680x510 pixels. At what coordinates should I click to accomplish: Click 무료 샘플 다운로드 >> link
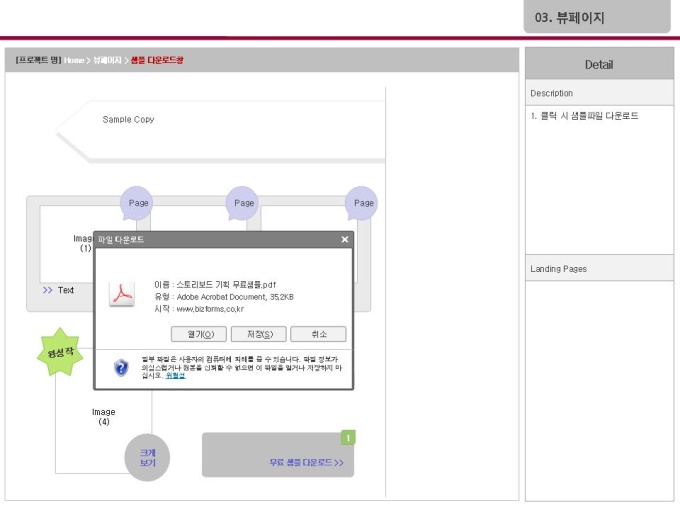(x=306, y=463)
